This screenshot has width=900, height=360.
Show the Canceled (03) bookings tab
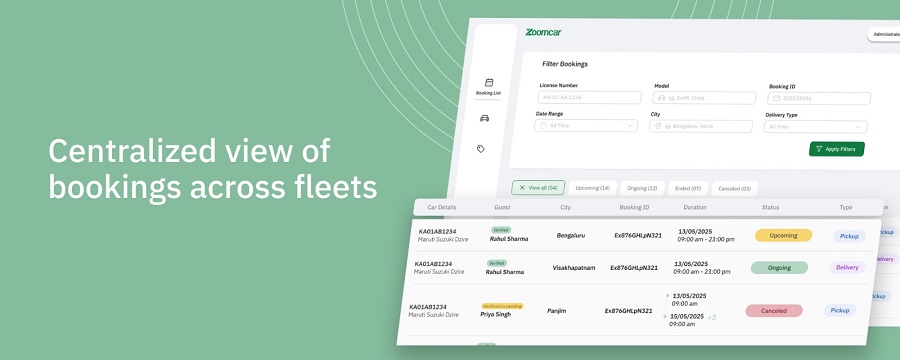click(x=735, y=188)
